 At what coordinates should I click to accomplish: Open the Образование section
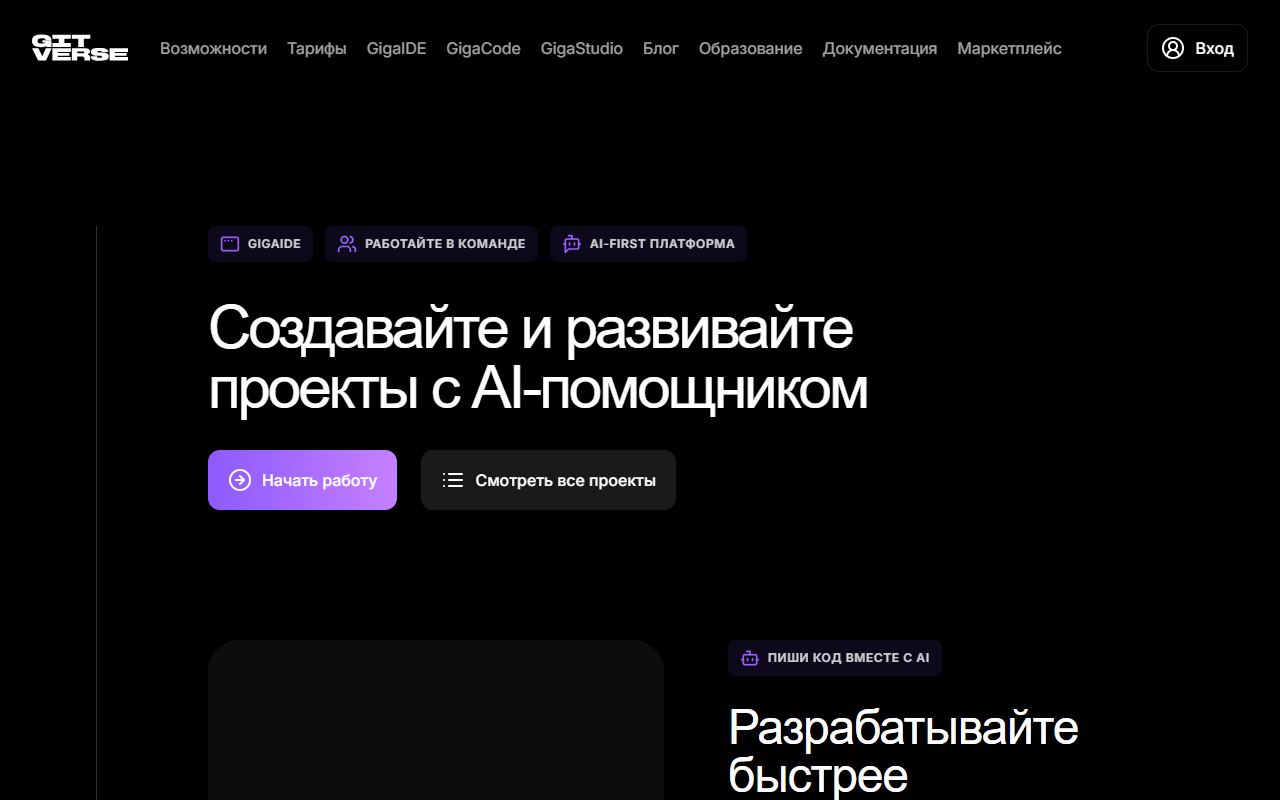coord(750,48)
